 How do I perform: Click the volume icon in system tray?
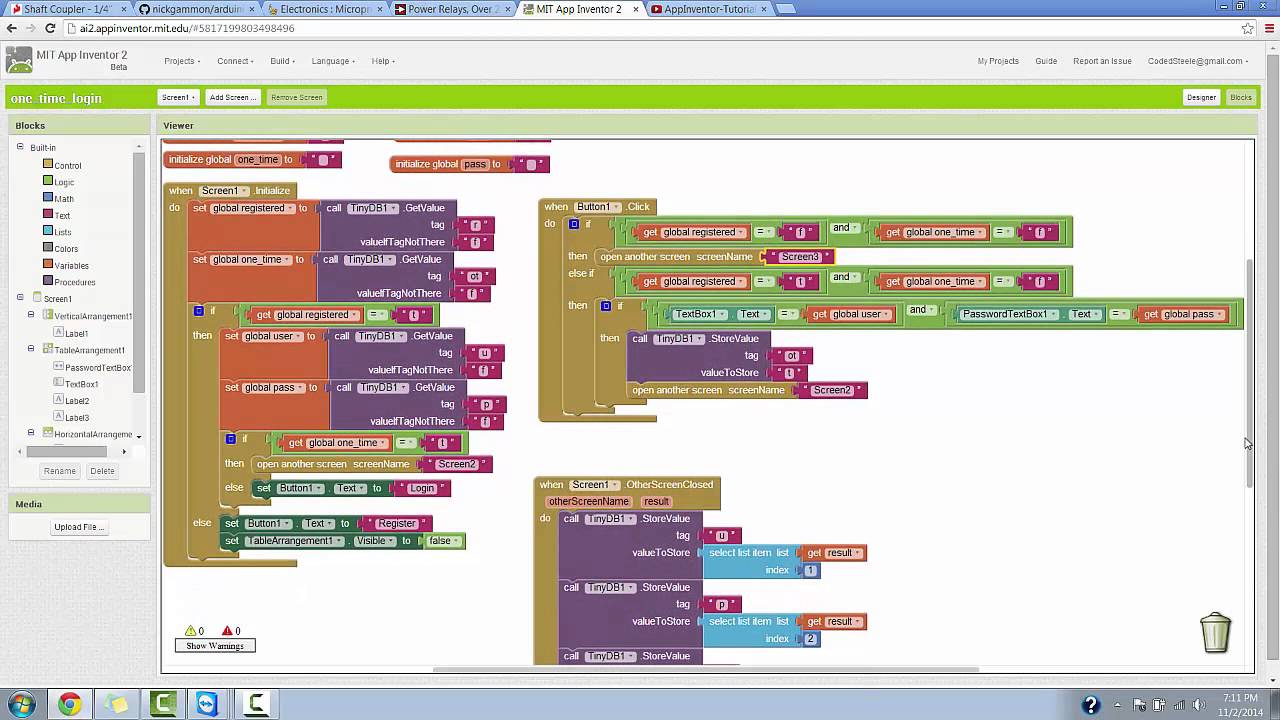(1199, 705)
